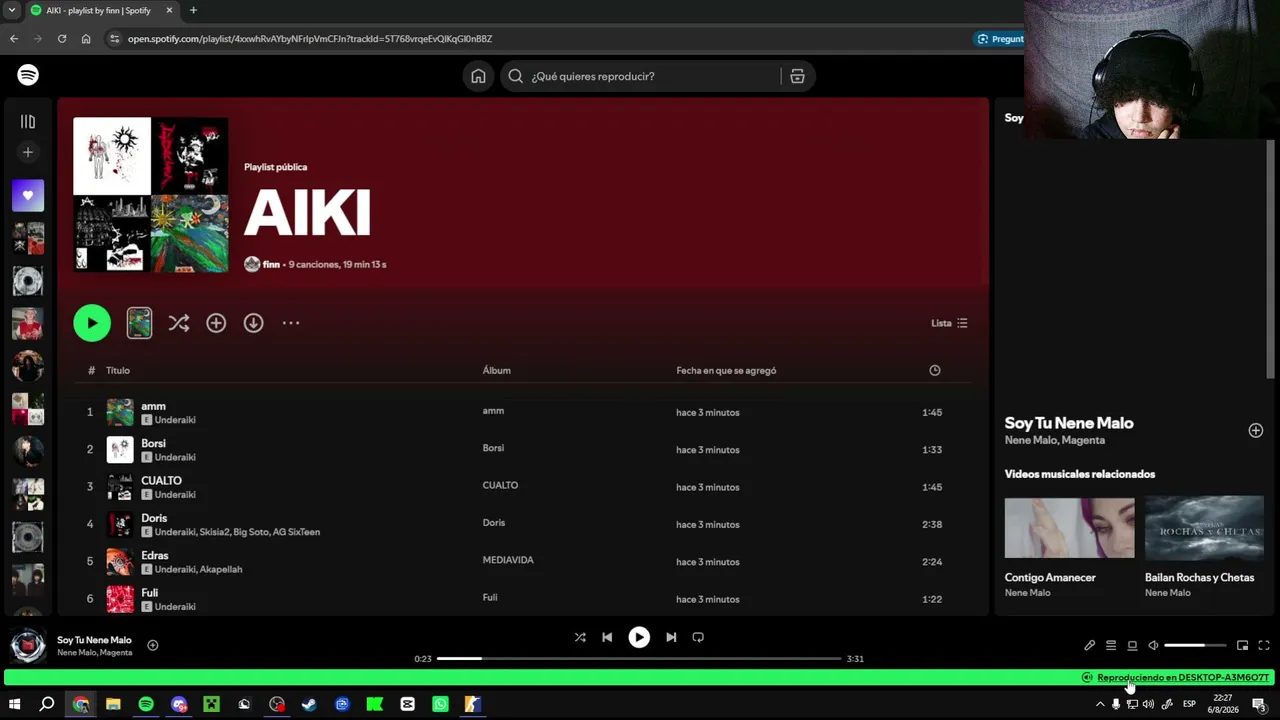Sort tracks by the Título column
This screenshot has height=720, width=1280.
pos(118,370)
